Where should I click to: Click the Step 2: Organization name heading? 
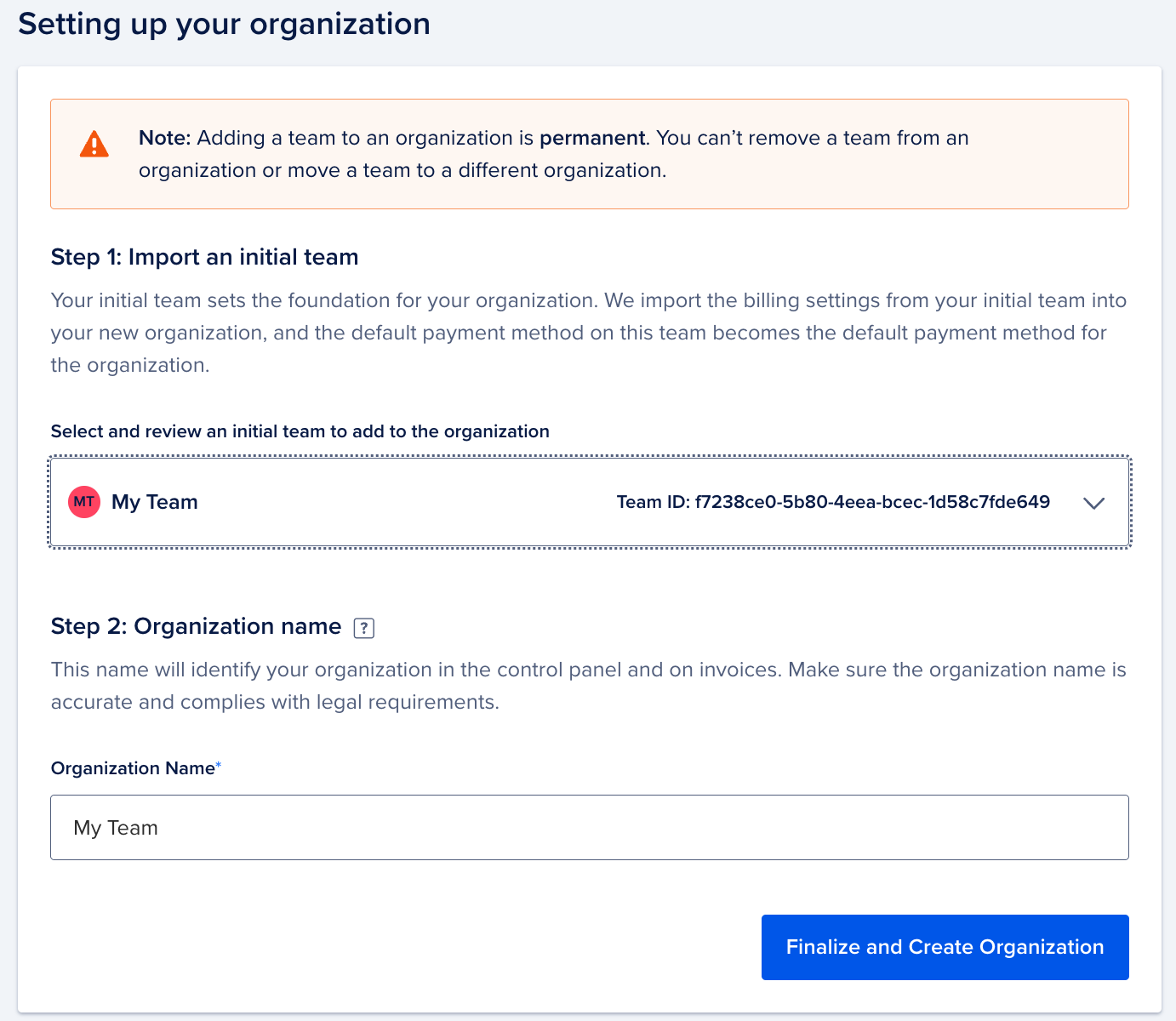point(196,626)
